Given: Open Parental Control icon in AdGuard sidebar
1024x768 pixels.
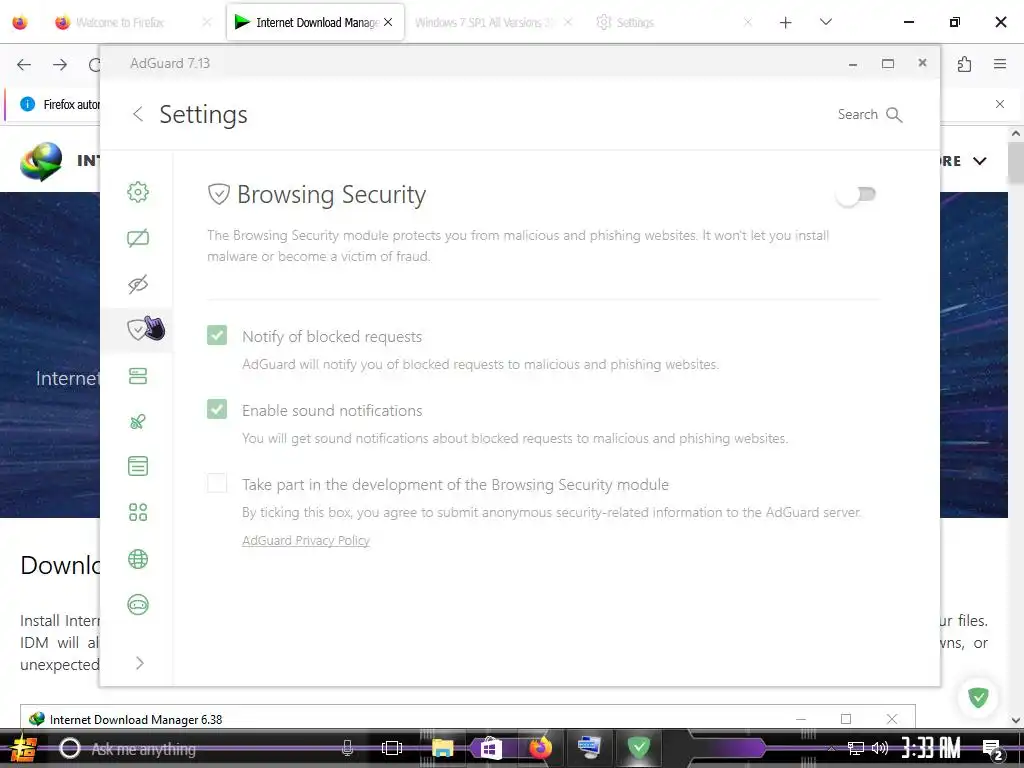Looking at the screenshot, I should [x=138, y=422].
